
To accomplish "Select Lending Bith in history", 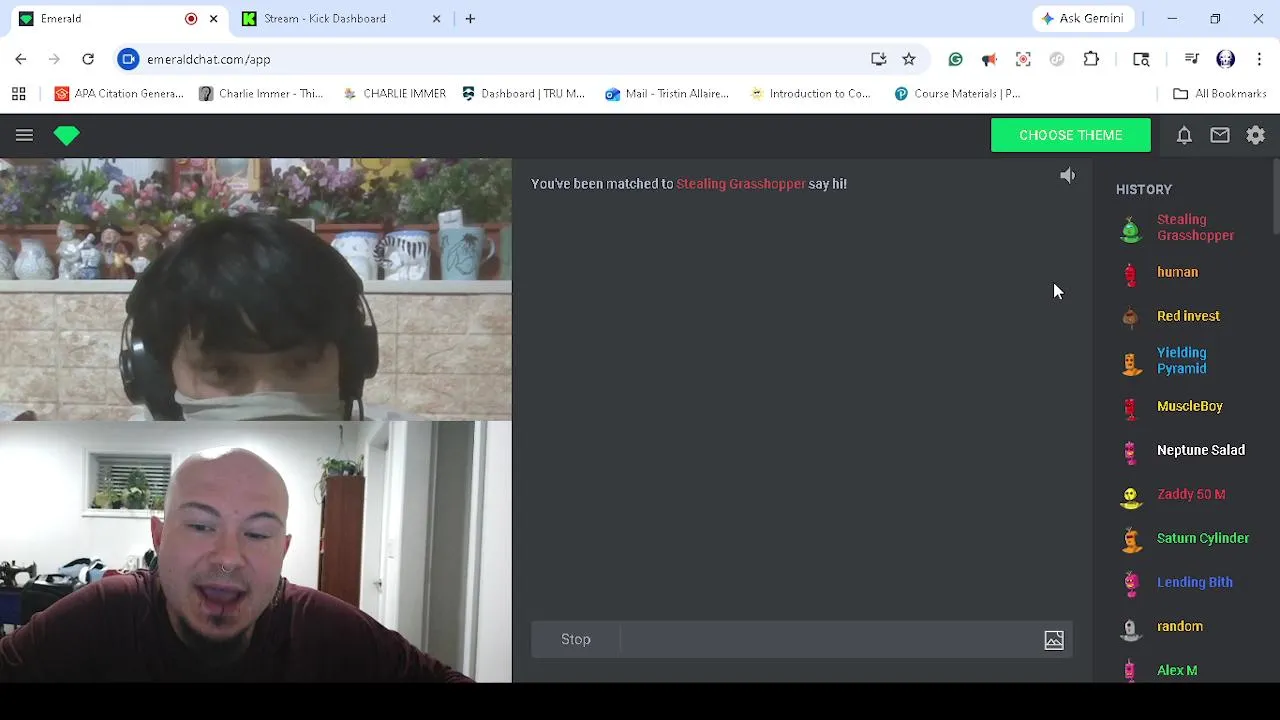I will click(1195, 582).
